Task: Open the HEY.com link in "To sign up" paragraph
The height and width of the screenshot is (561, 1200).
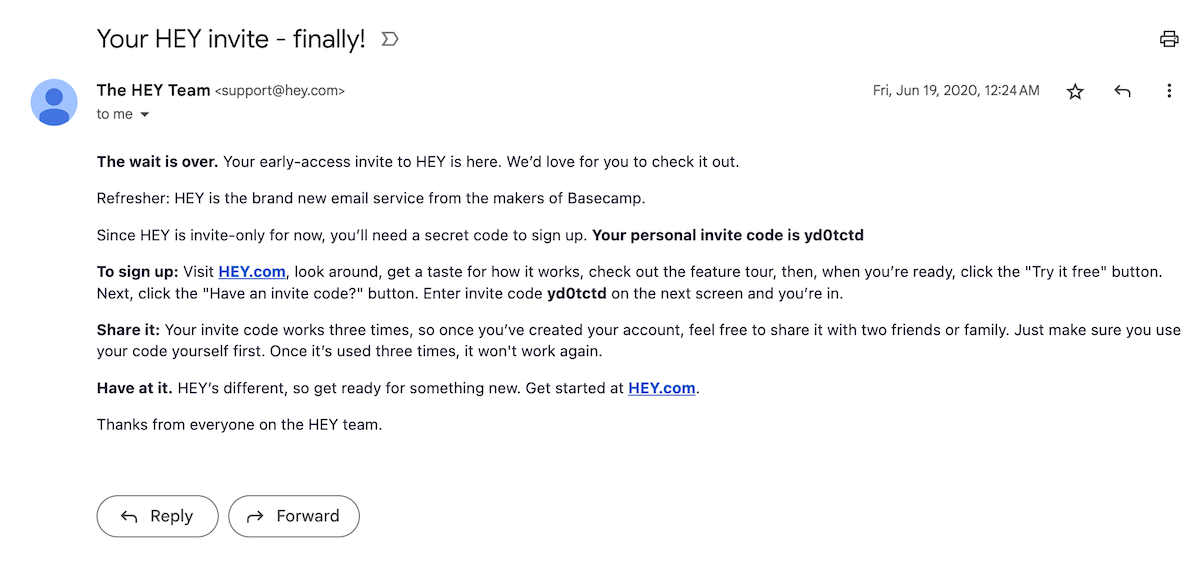Action: [x=252, y=272]
